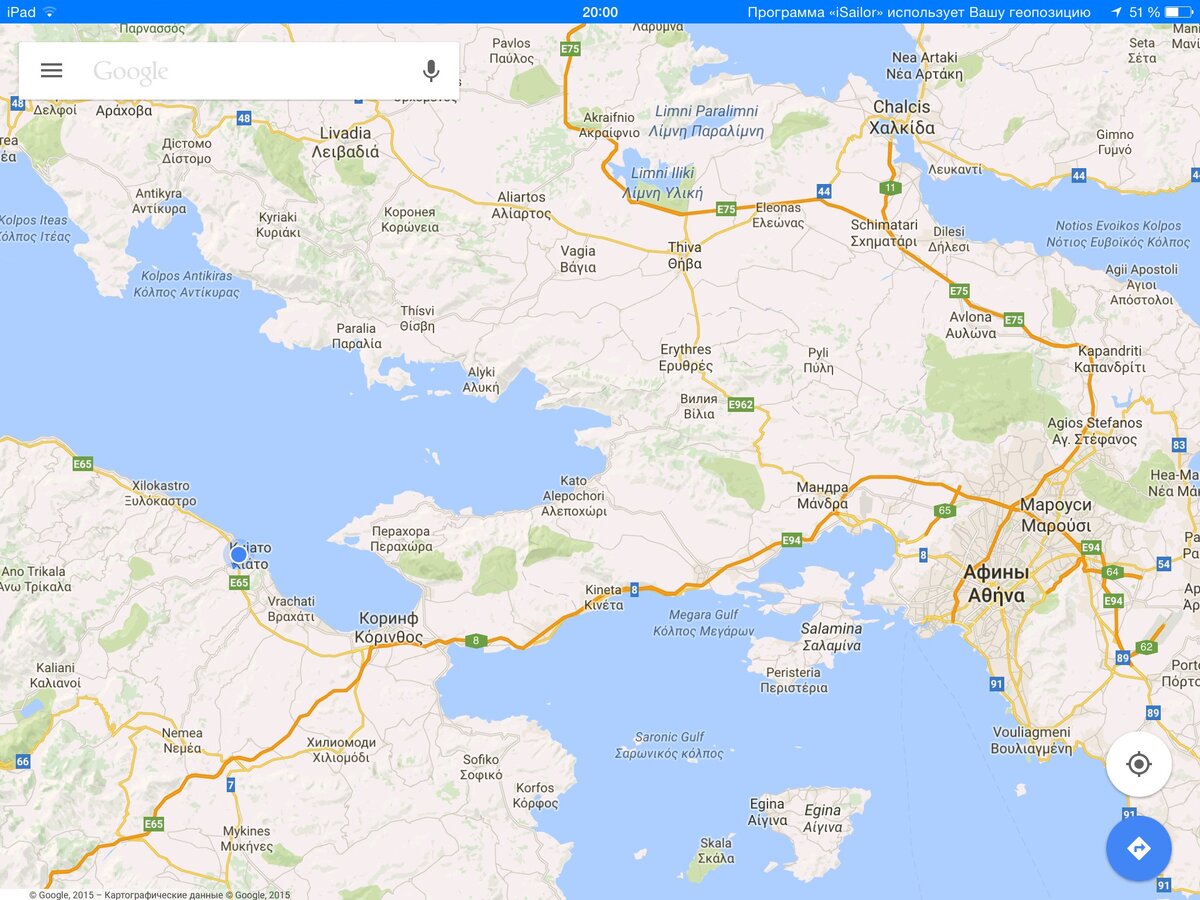Select the Мандра Μάνδρα label
1200x900 pixels.
pos(822,495)
